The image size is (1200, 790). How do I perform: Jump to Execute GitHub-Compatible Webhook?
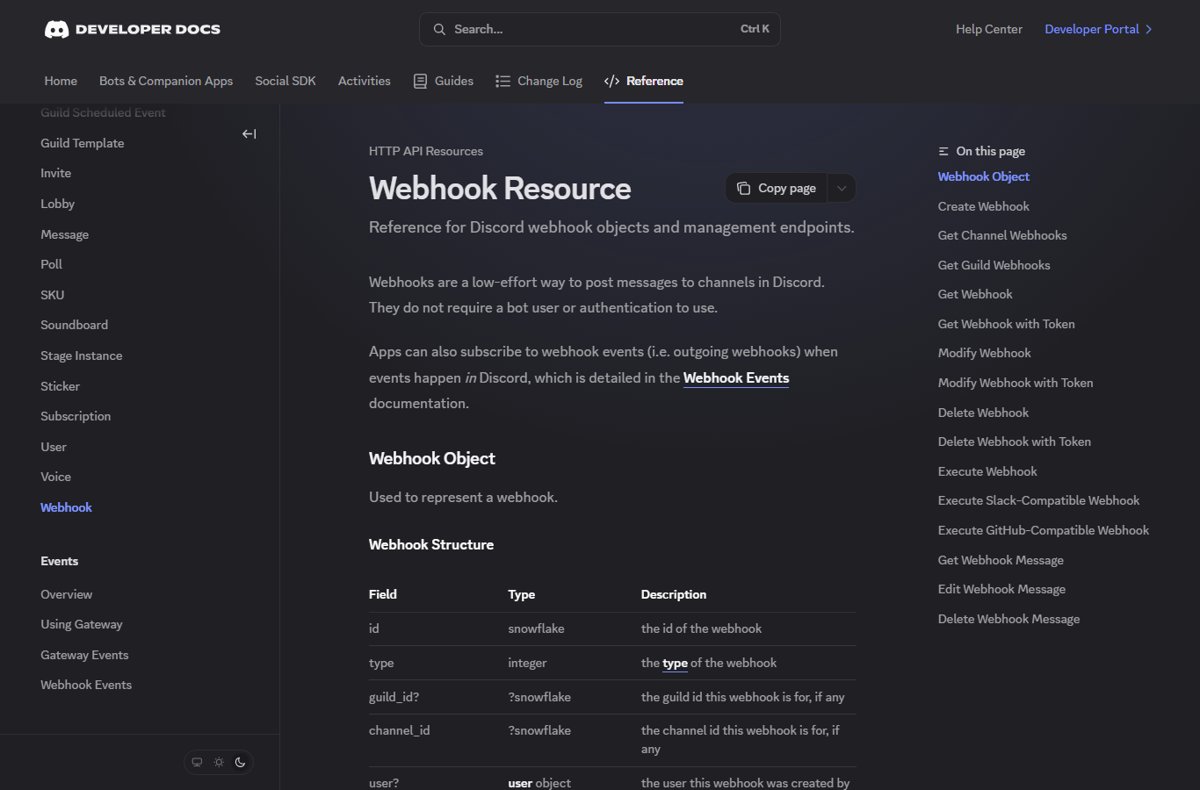tap(1043, 530)
